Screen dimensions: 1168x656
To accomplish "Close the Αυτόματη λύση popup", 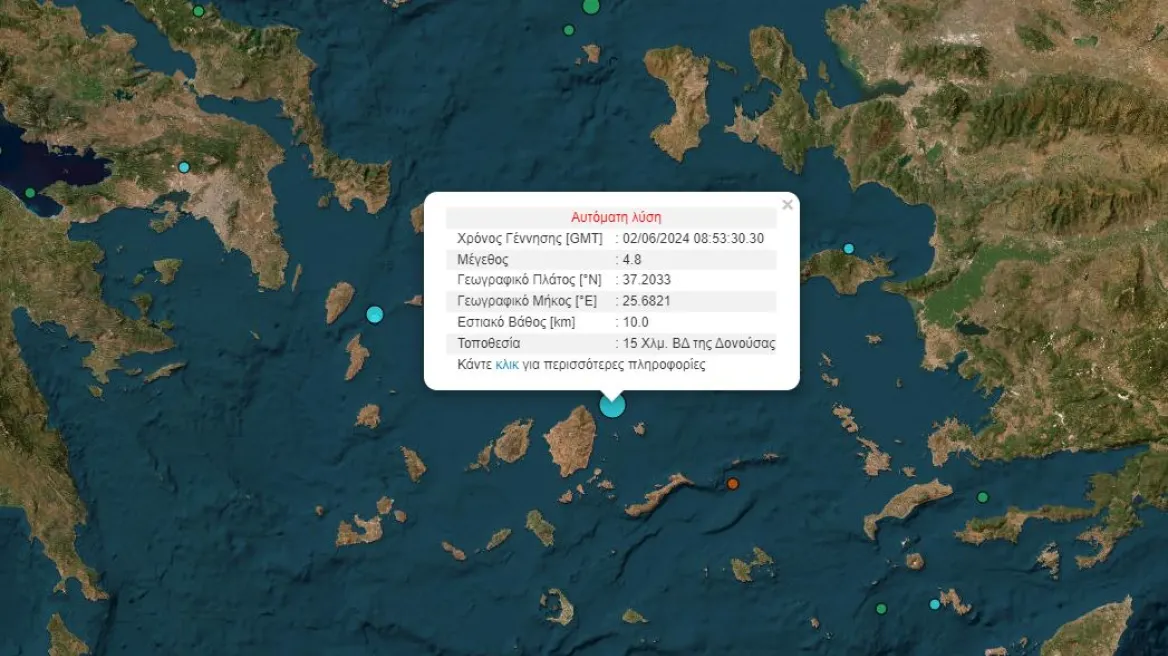I will (789, 204).
